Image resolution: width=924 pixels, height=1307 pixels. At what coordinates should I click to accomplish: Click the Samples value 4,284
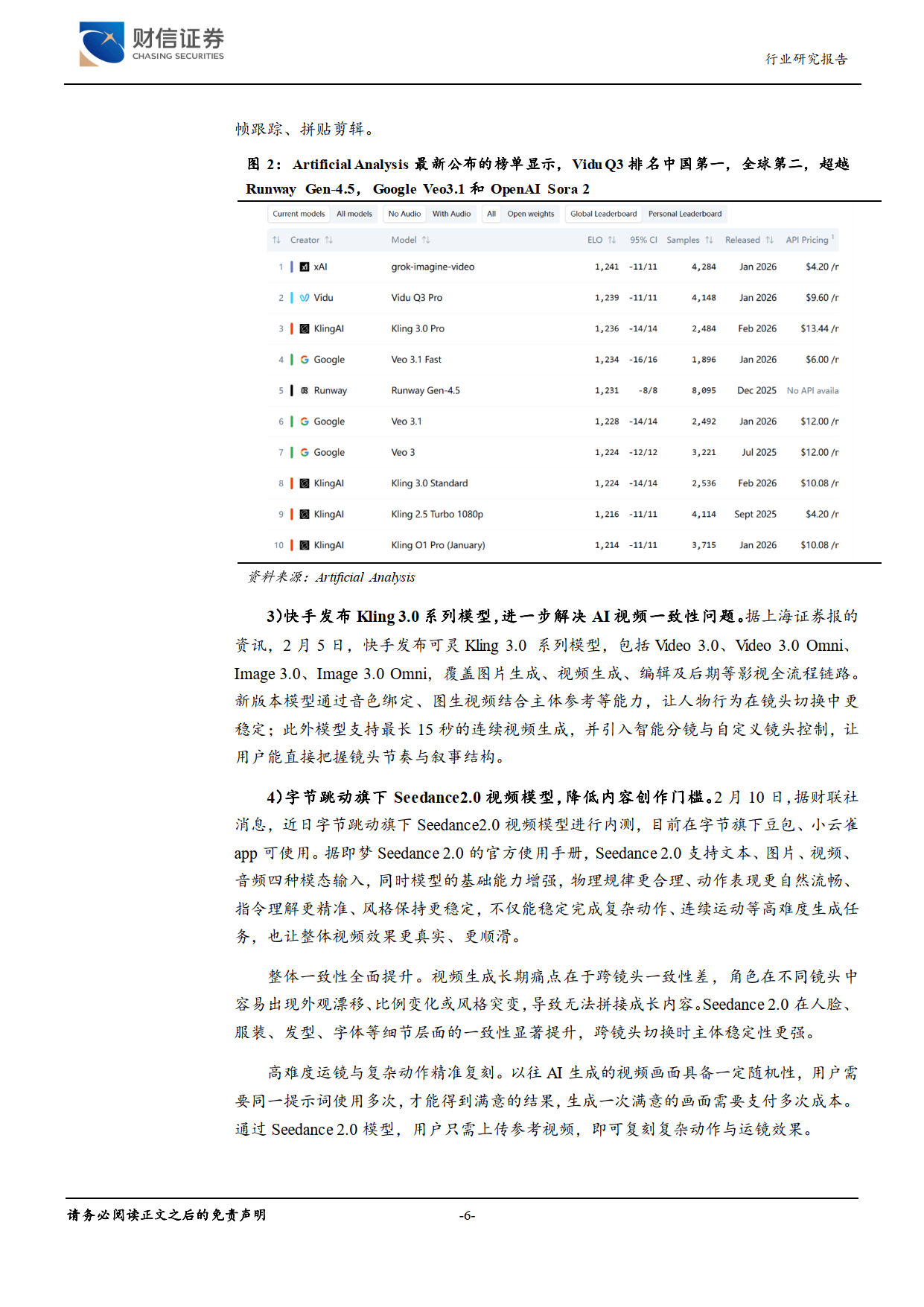(x=704, y=267)
